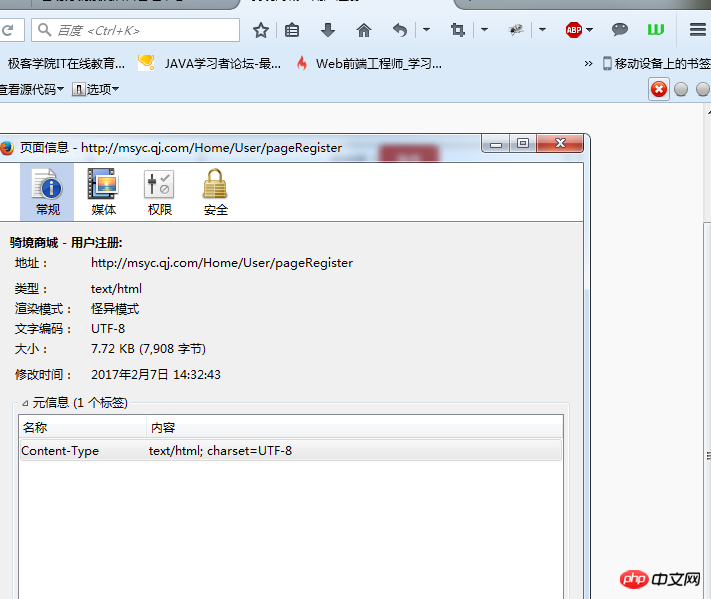Open the Adblock Plus dropdown arrow
This screenshot has width=711, height=599.
click(x=589, y=30)
